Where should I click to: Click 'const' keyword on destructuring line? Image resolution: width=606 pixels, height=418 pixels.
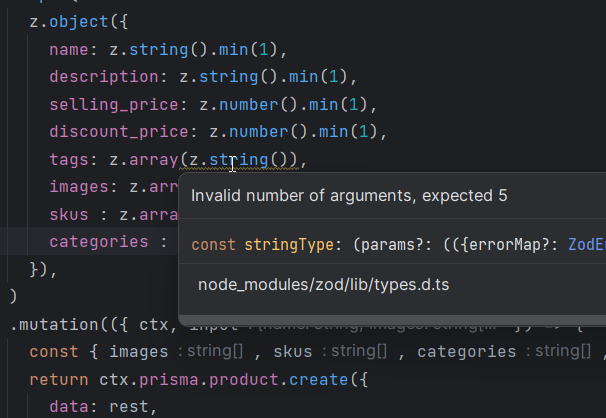point(54,352)
